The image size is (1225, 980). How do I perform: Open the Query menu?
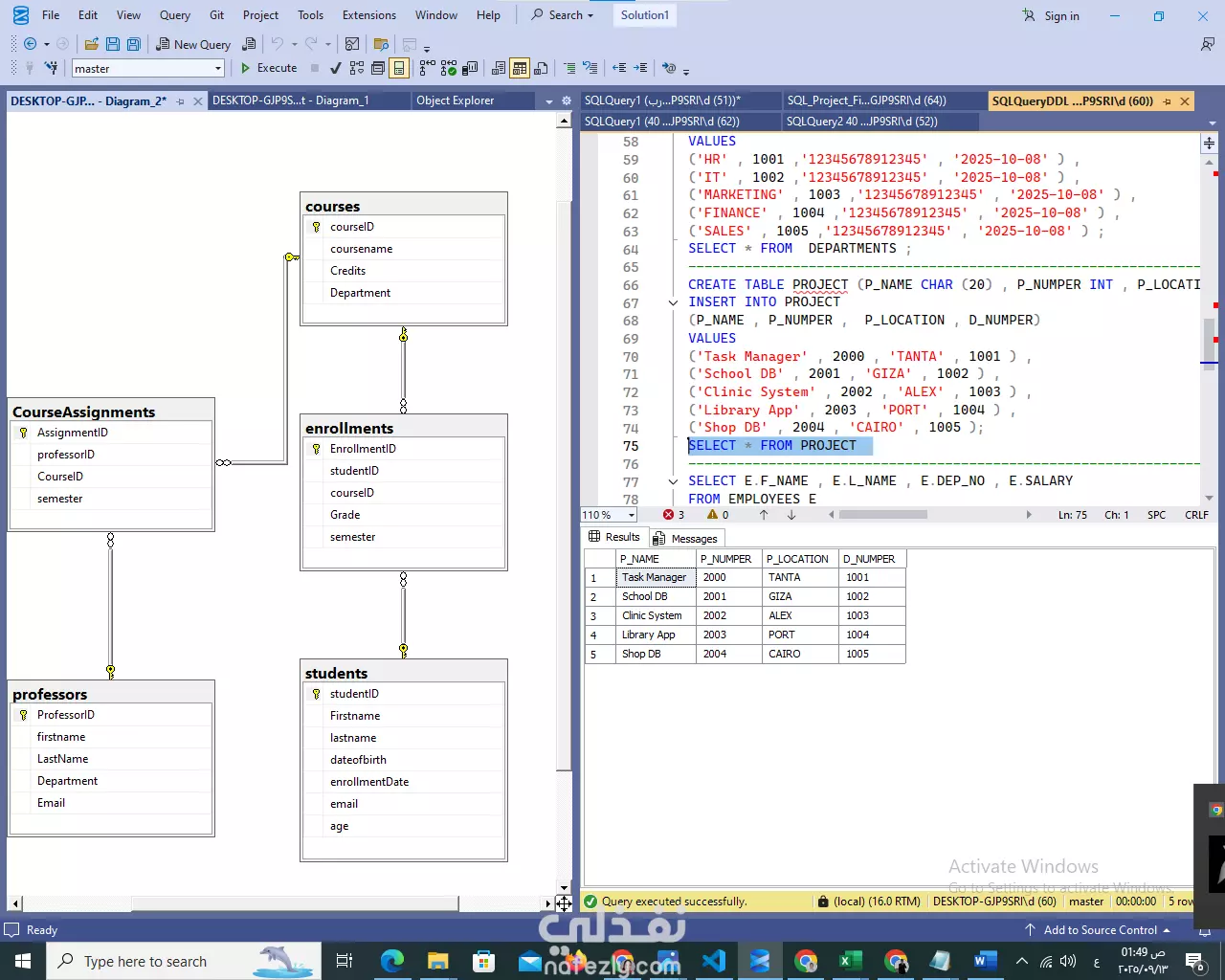[175, 15]
